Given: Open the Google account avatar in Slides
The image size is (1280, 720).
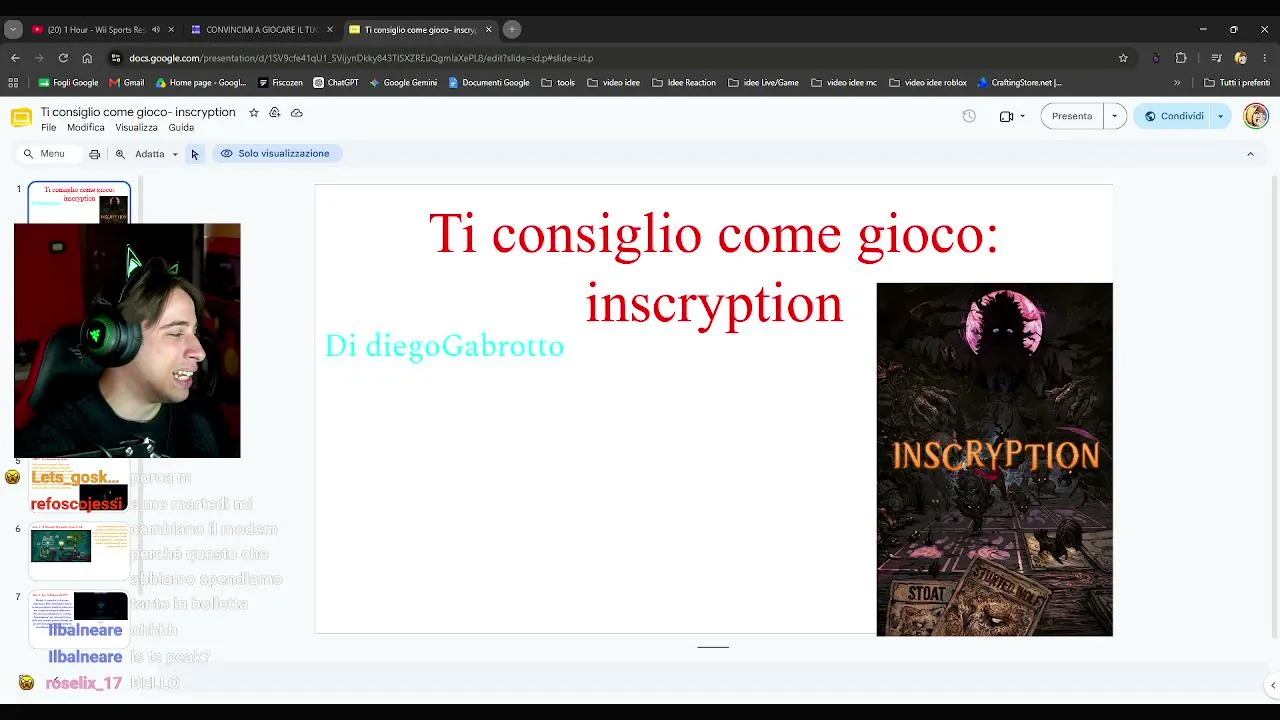Looking at the screenshot, I should point(1256,116).
